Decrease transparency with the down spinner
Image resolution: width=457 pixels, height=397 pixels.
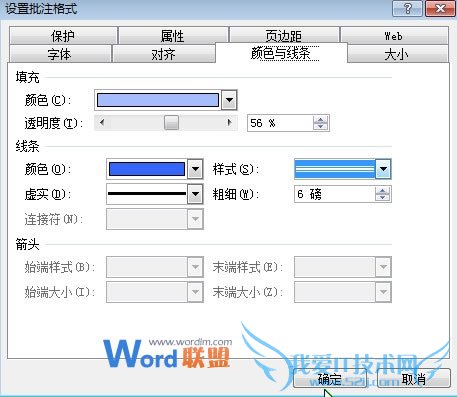[x=321, y=127]
